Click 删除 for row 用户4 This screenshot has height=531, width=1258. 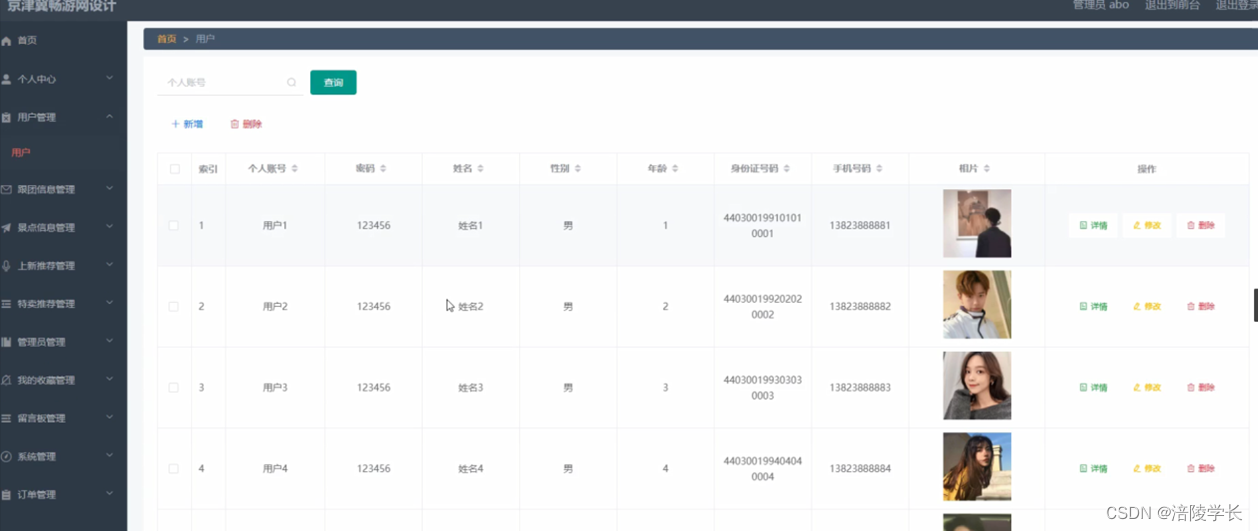[x=1200, y=469]
